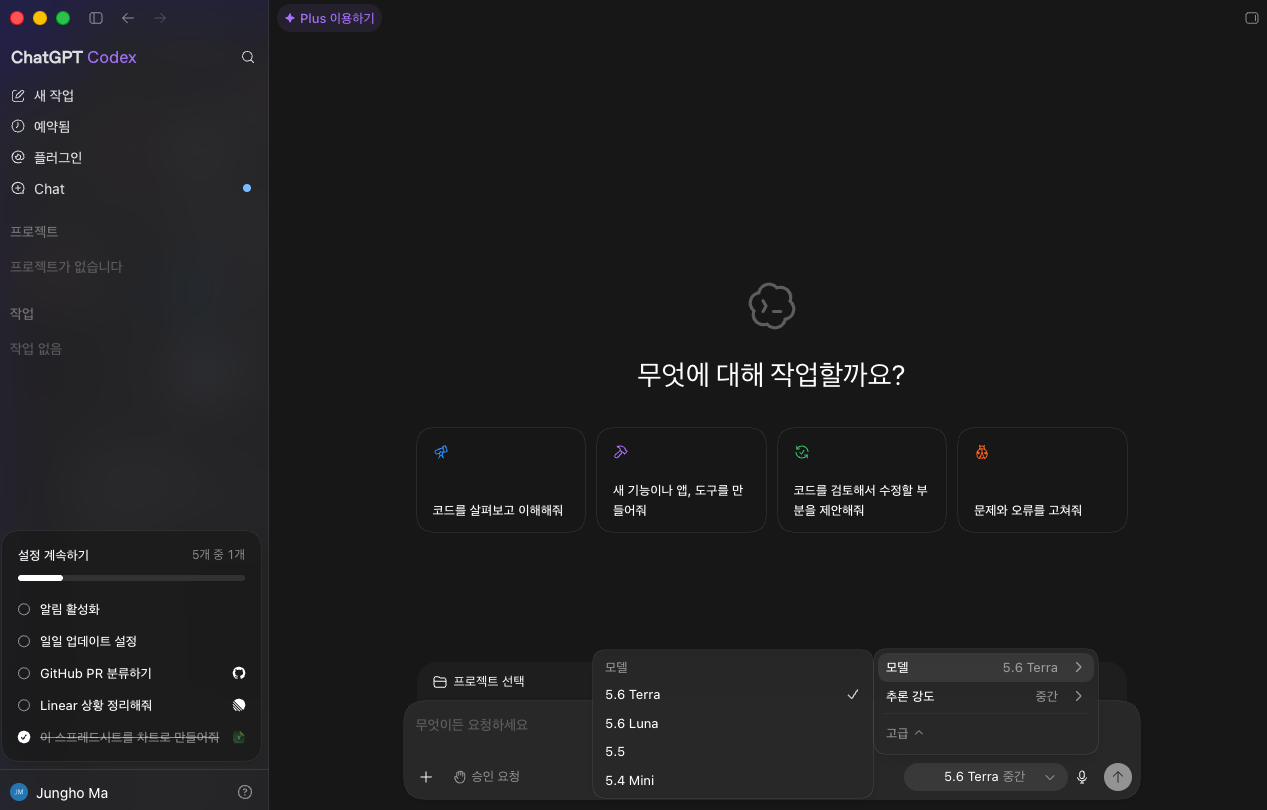Click the 작업 없음 text
This screenshot has width=1267, height=810.
click(x=36, y=349)
